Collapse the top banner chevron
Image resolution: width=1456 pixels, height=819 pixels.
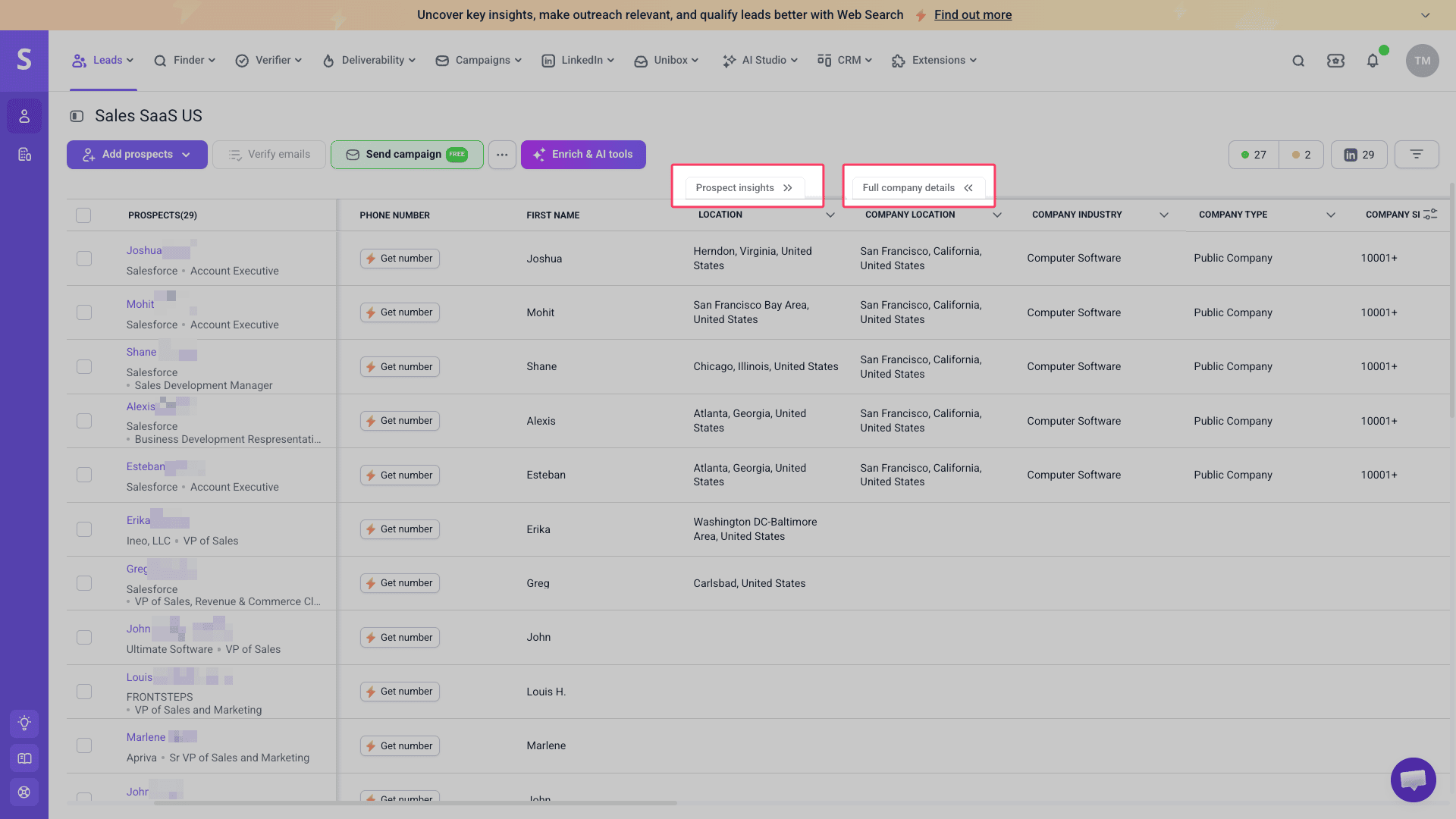[x=1426, y=15]
